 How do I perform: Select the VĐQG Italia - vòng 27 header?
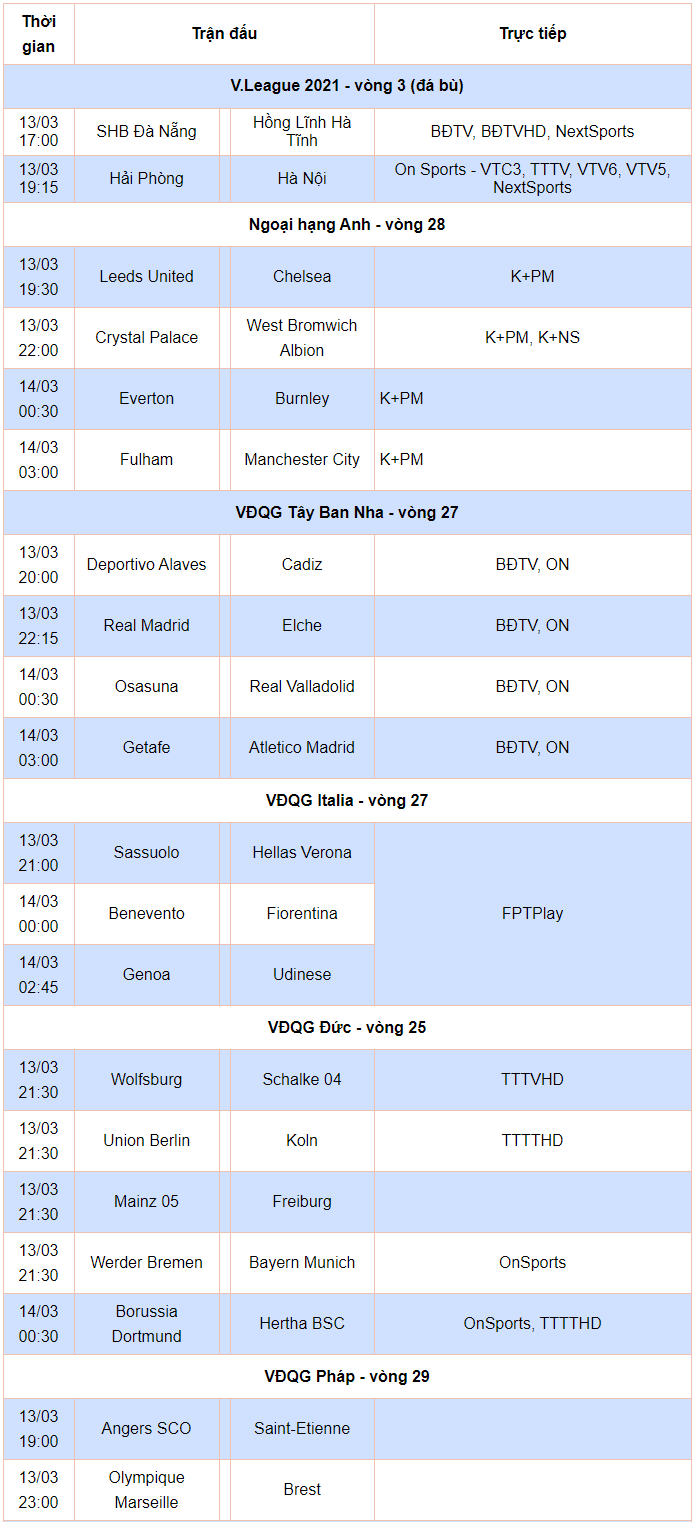pyautogui.click(x=347, y=801)
